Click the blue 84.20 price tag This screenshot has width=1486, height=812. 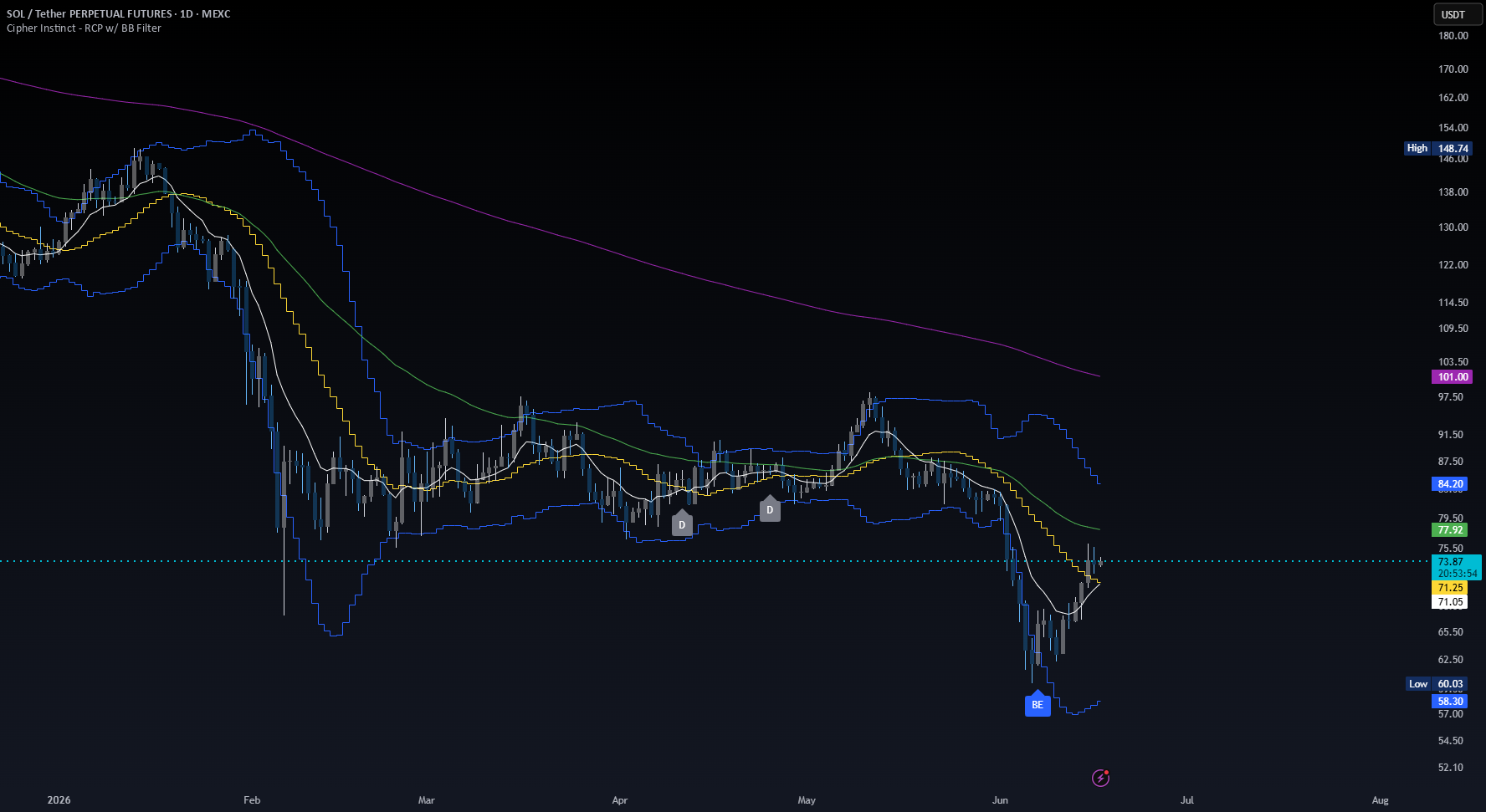tap(1450, 483)
